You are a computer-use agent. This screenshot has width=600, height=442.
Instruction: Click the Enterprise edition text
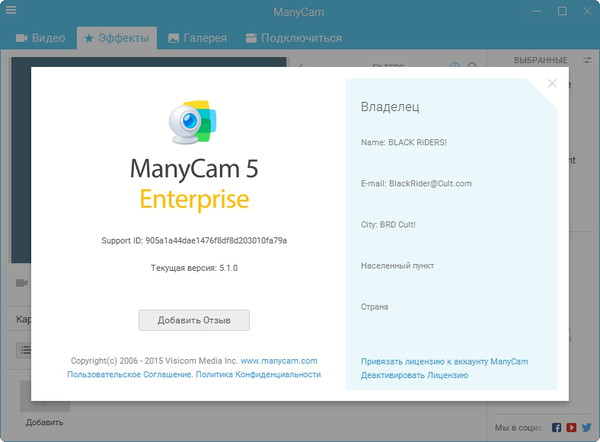coord(194,200)
